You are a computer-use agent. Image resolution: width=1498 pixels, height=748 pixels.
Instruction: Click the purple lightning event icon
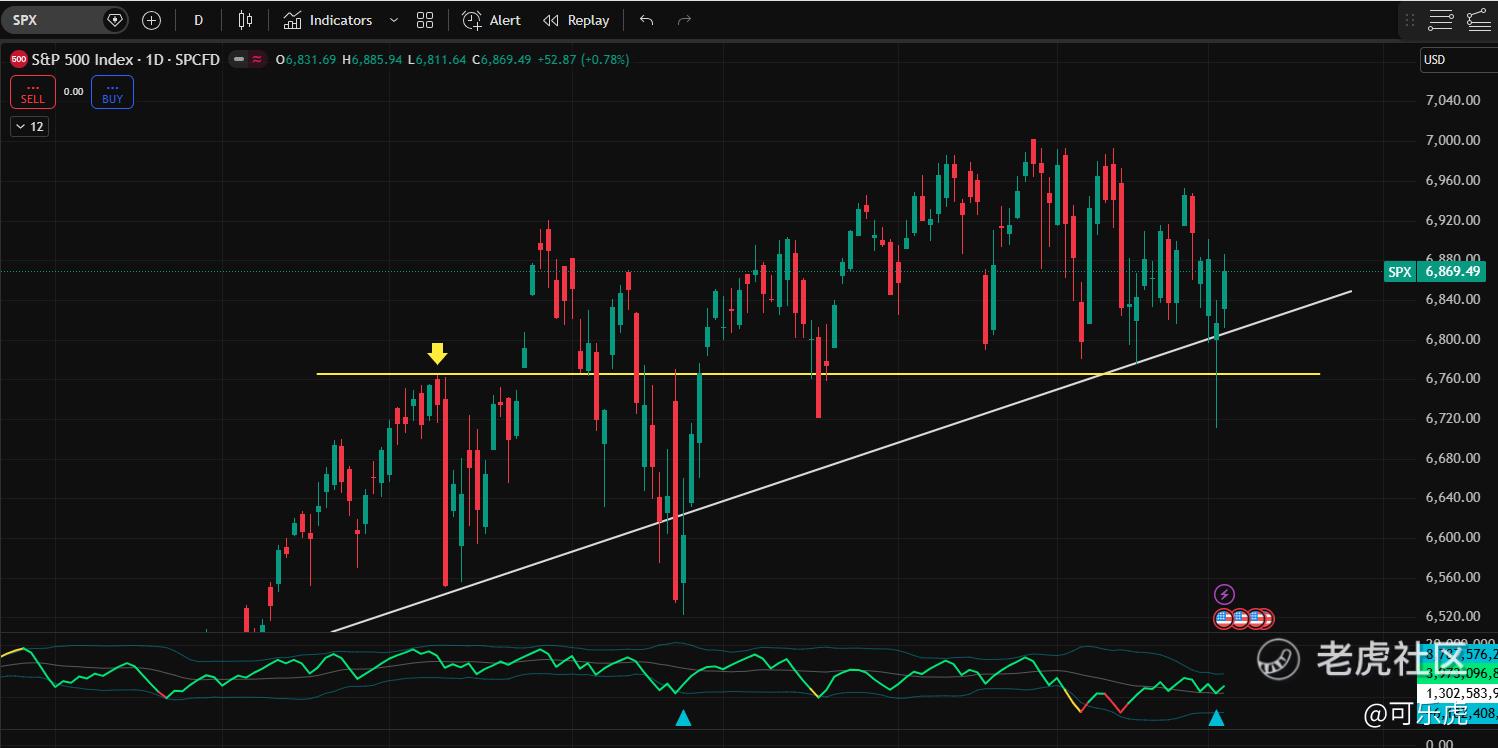[x=1224, y=595]
